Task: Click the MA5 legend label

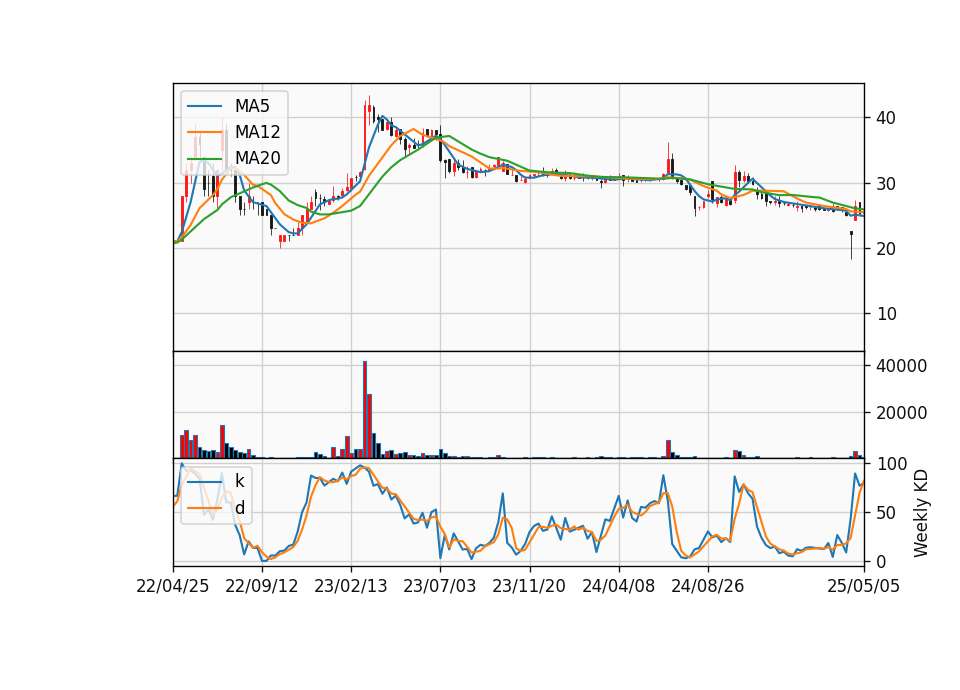Action: coord(252,106)
